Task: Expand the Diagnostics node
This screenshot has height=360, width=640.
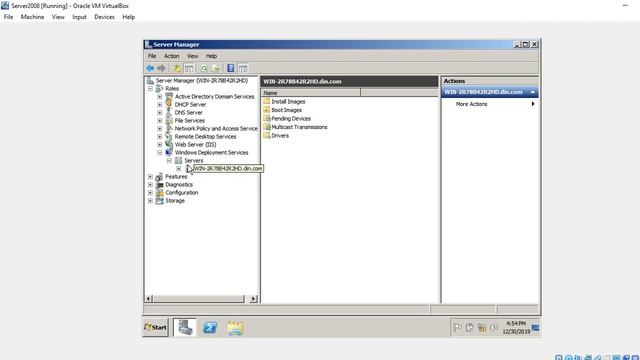Action: (x=150, y=184)
